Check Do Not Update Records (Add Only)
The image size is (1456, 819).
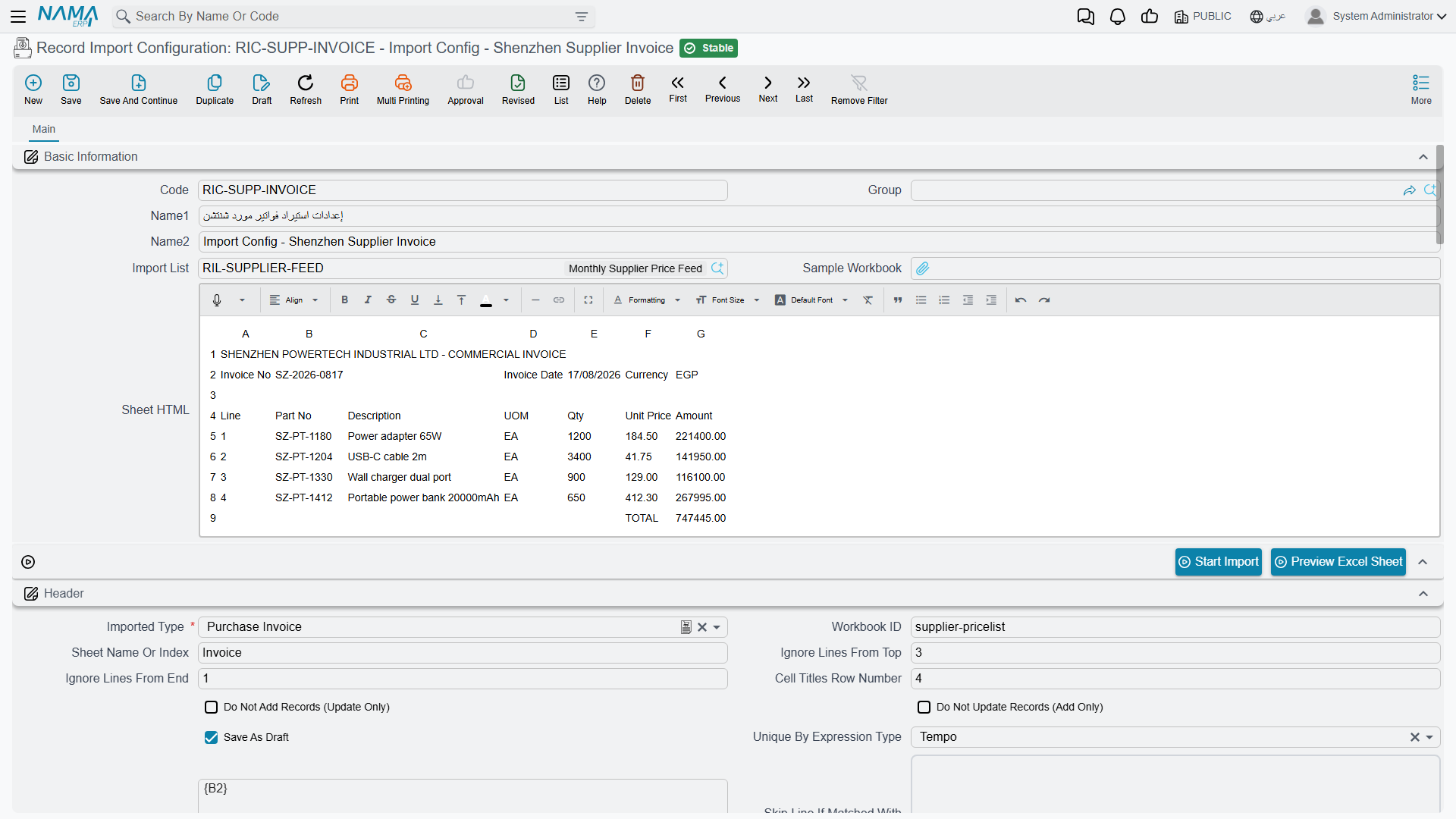[x=924, y=708]
